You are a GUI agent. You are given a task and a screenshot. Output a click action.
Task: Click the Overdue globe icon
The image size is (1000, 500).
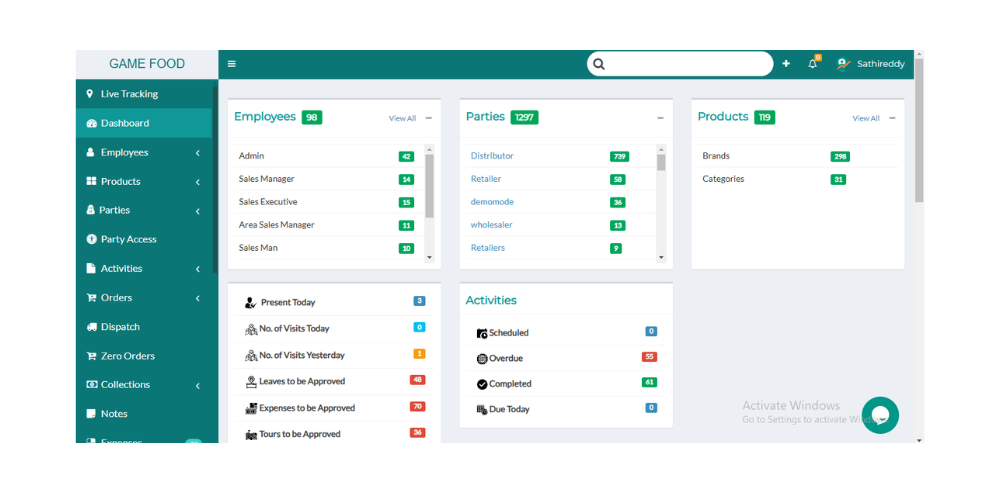[x=482, y=358]
